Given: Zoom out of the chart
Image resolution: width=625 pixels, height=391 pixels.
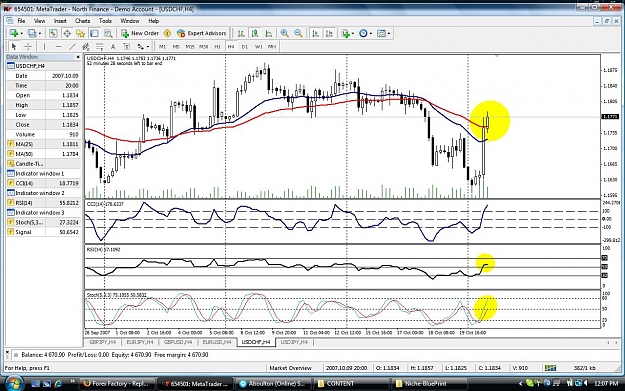Looking at the screenshot, I should pos(298,33).
